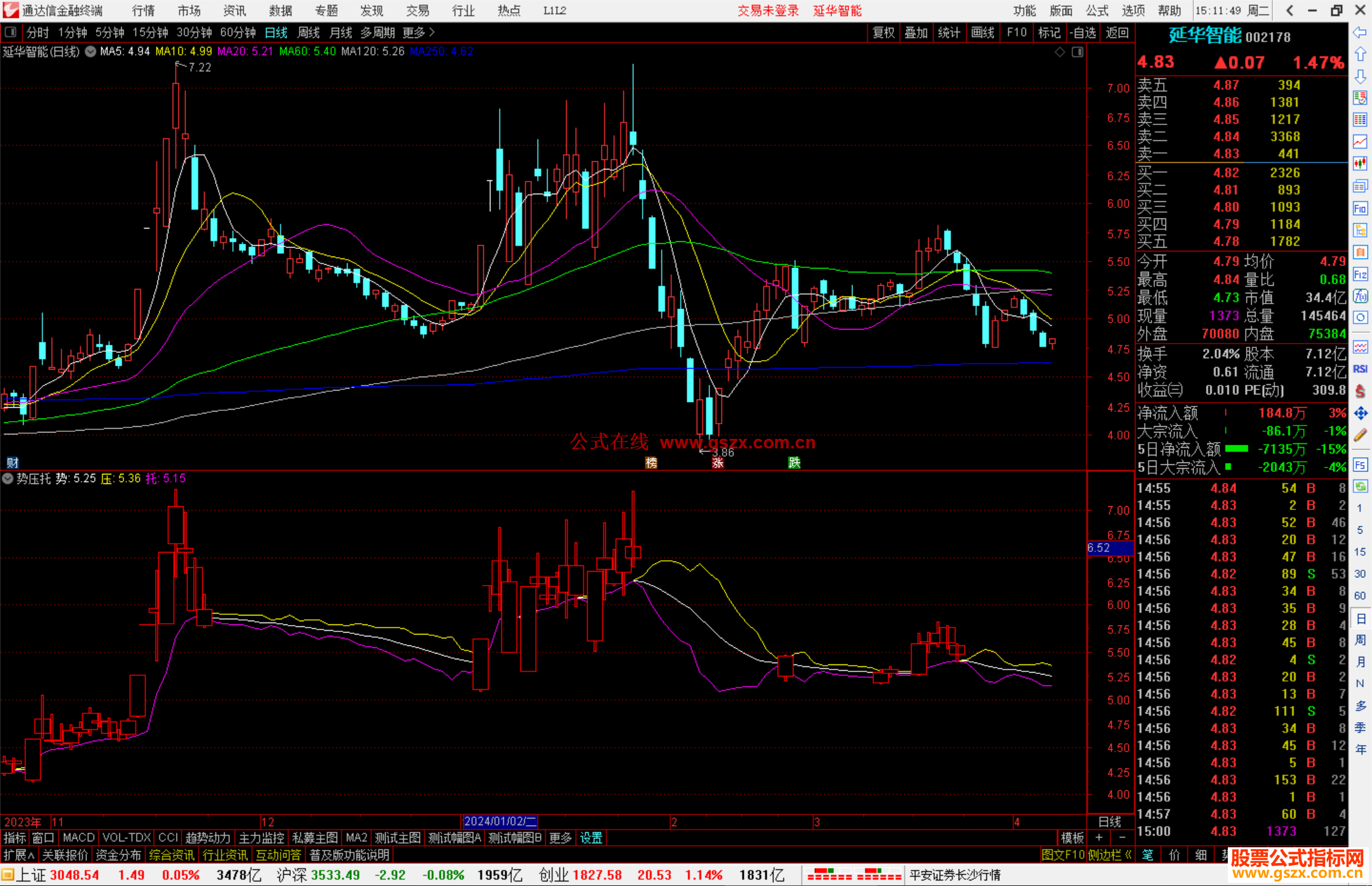Expand the 更多 period options chevron

(x=433, y=32)
